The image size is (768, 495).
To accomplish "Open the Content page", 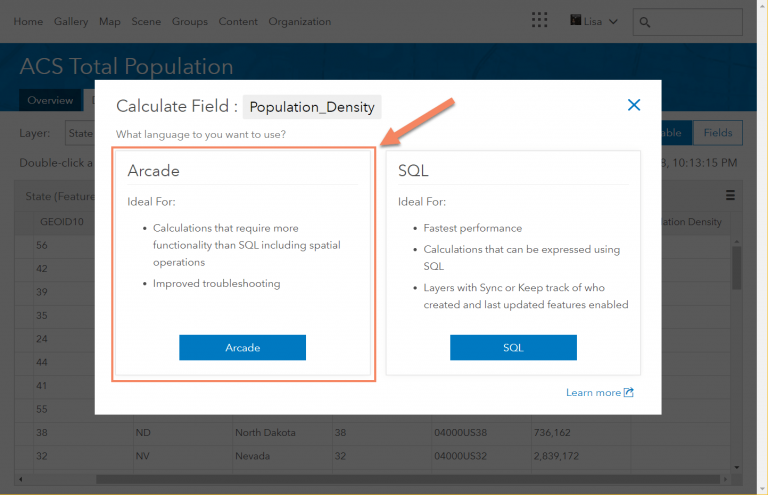I will pos(238,21).
